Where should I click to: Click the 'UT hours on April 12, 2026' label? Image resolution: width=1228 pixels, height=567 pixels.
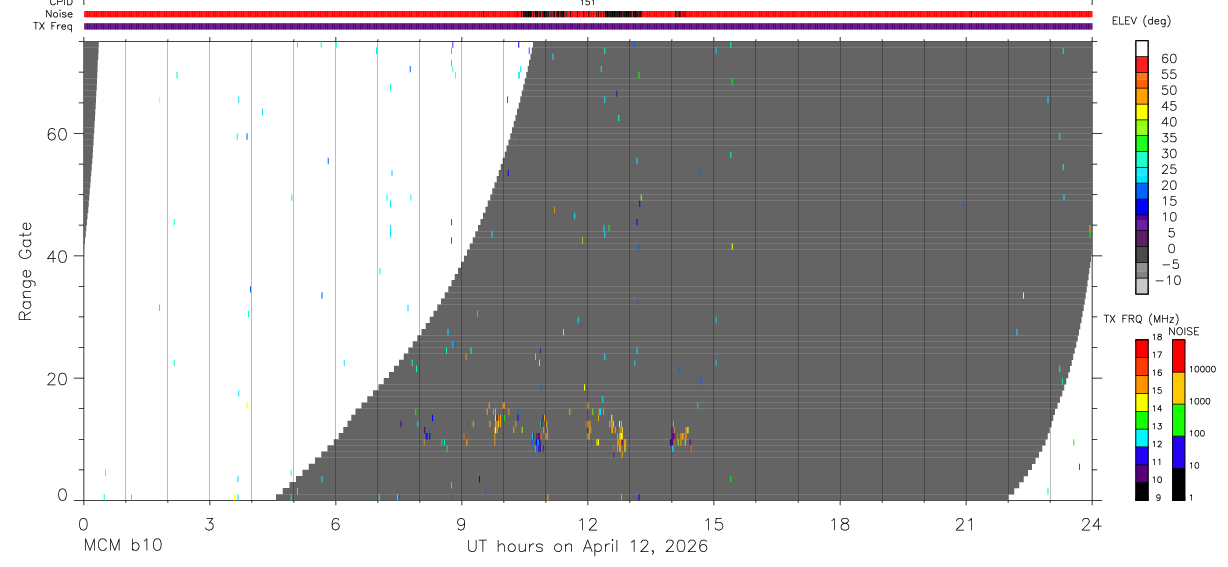587,546
